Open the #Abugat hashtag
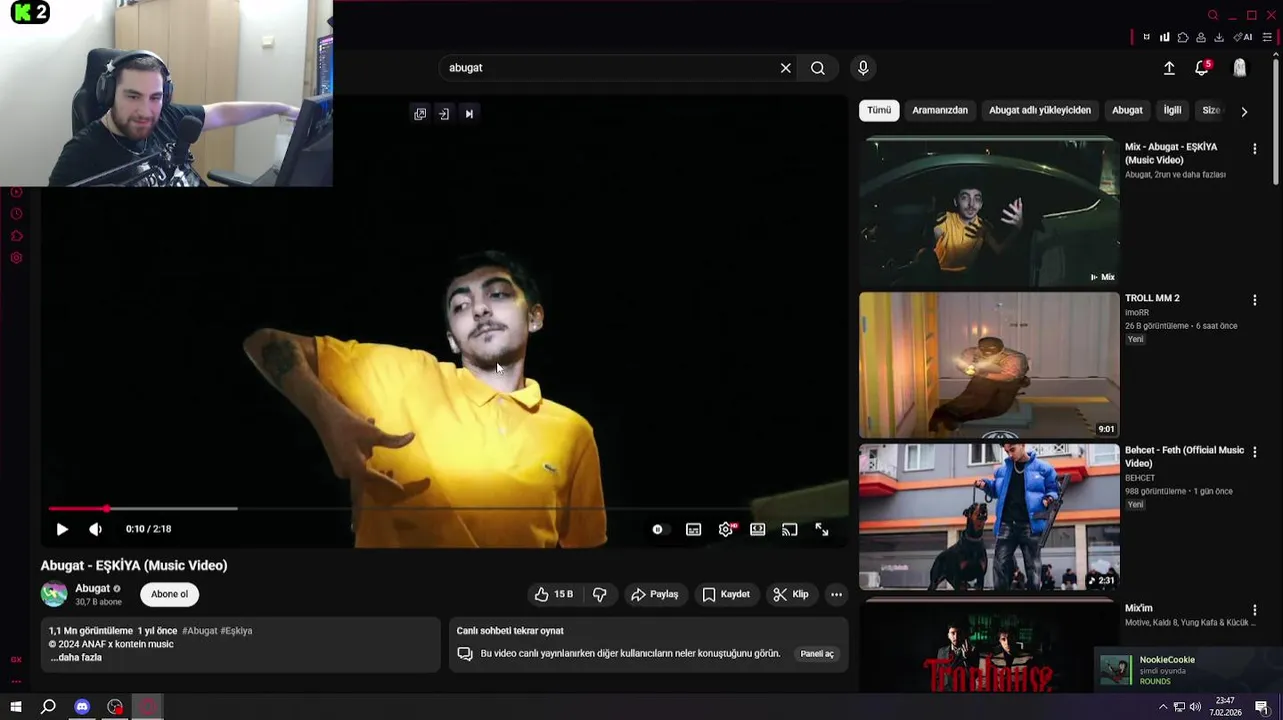The image size is (1283, 720). click(199, 631)
